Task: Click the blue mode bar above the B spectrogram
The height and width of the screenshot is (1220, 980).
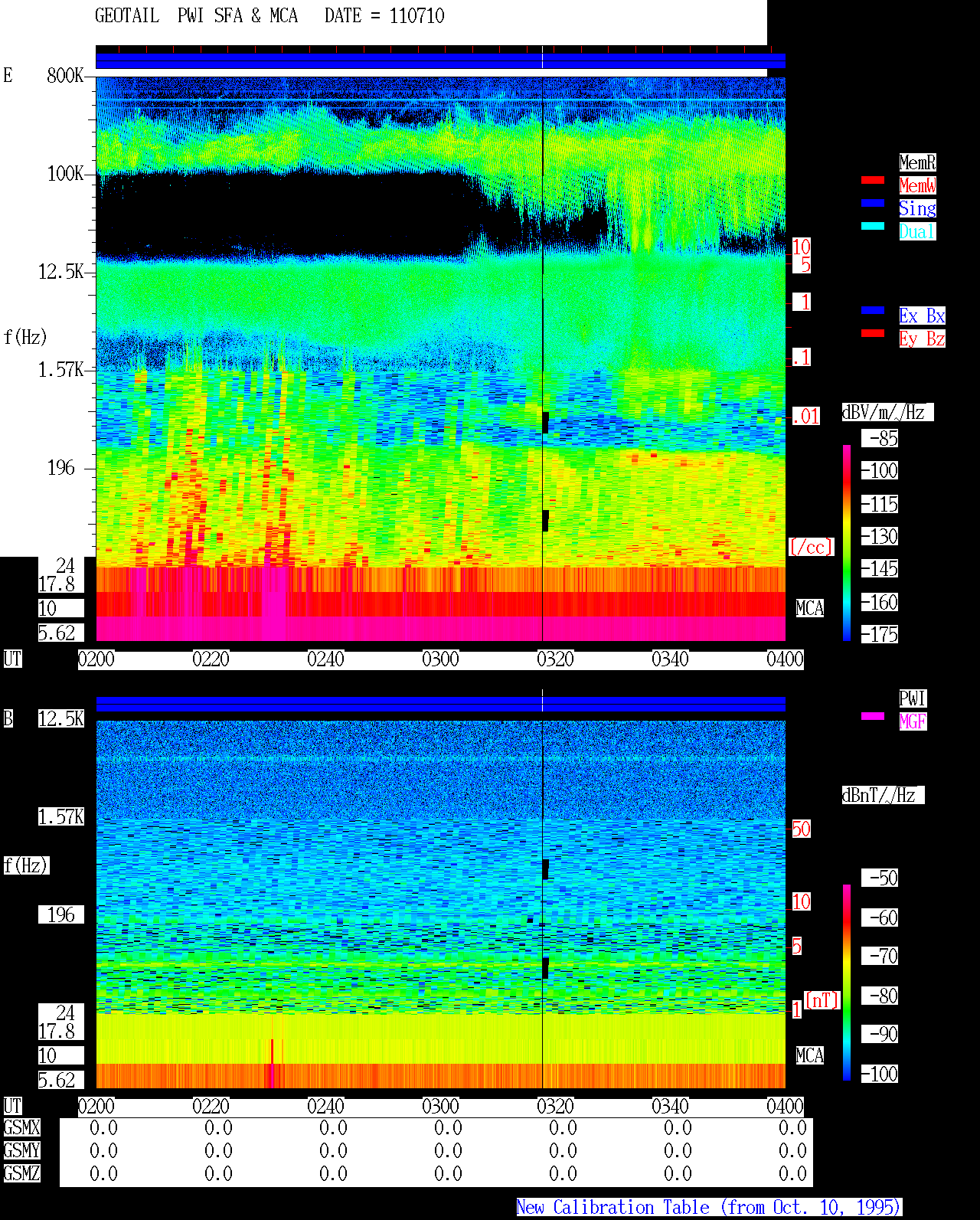Action: tap(440, 704)
